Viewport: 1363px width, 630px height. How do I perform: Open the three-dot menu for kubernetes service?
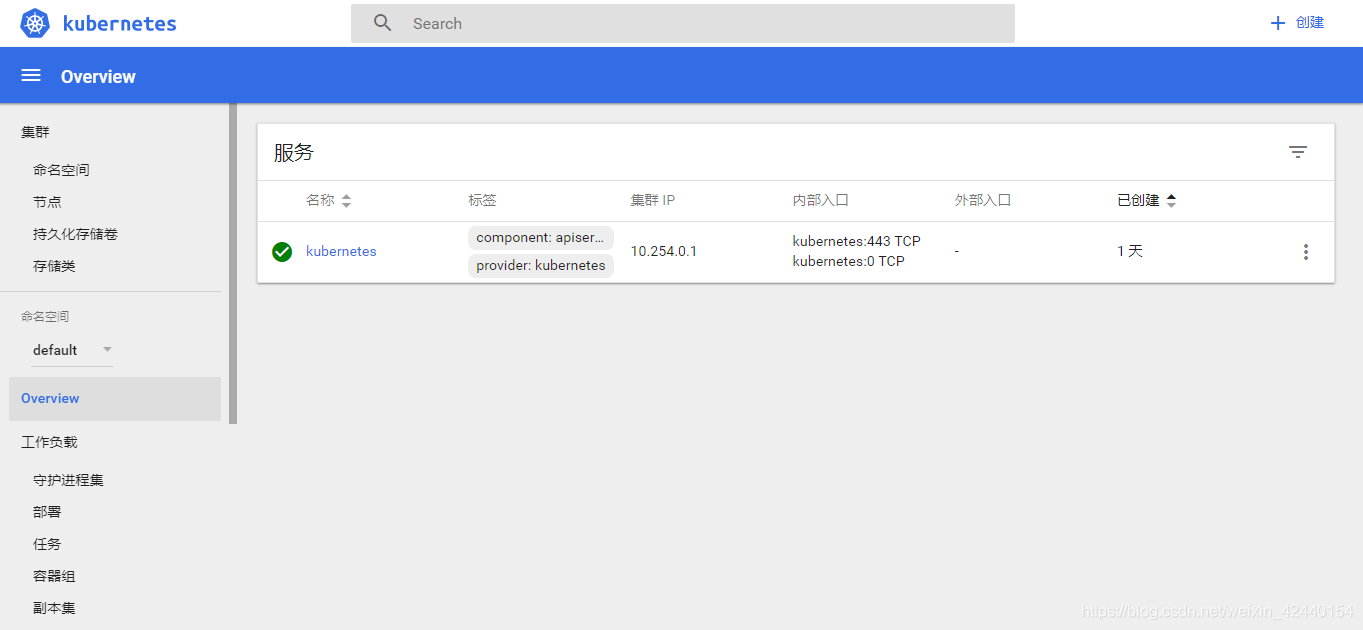point(1305,252)
